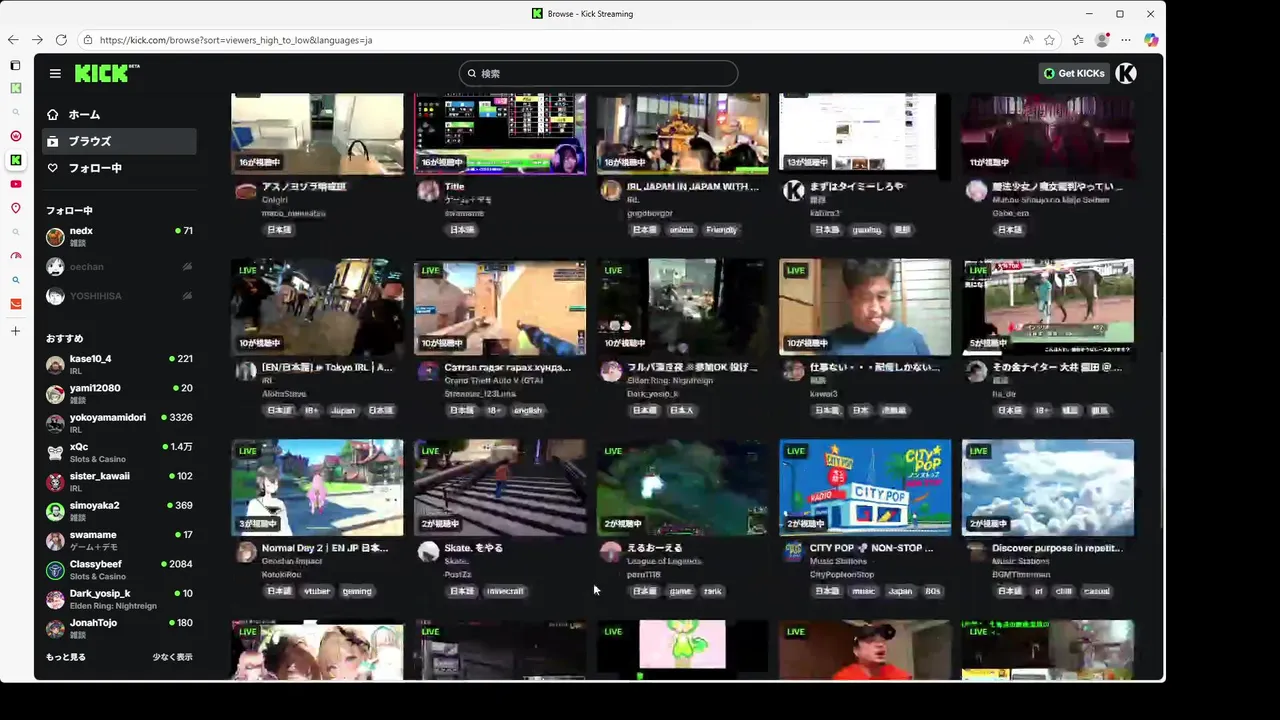Click the minecraft tag under Skate stream
This screenshot has height=720, width=1280.
click(505, 591)
